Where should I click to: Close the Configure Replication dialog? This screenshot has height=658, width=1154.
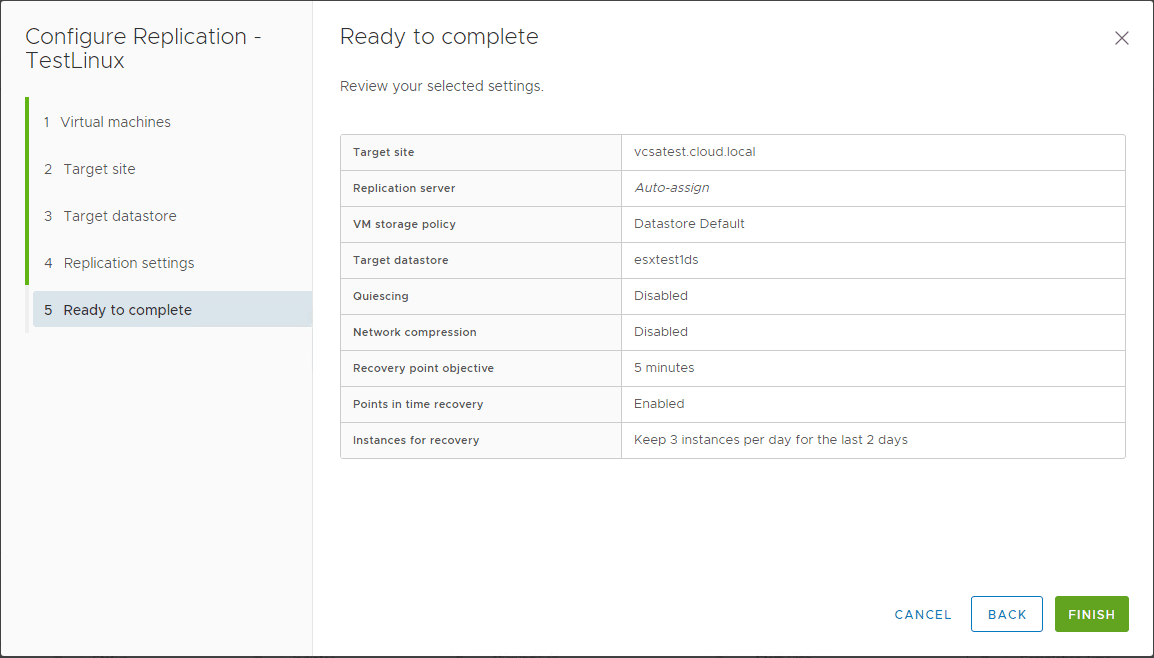1121,38
